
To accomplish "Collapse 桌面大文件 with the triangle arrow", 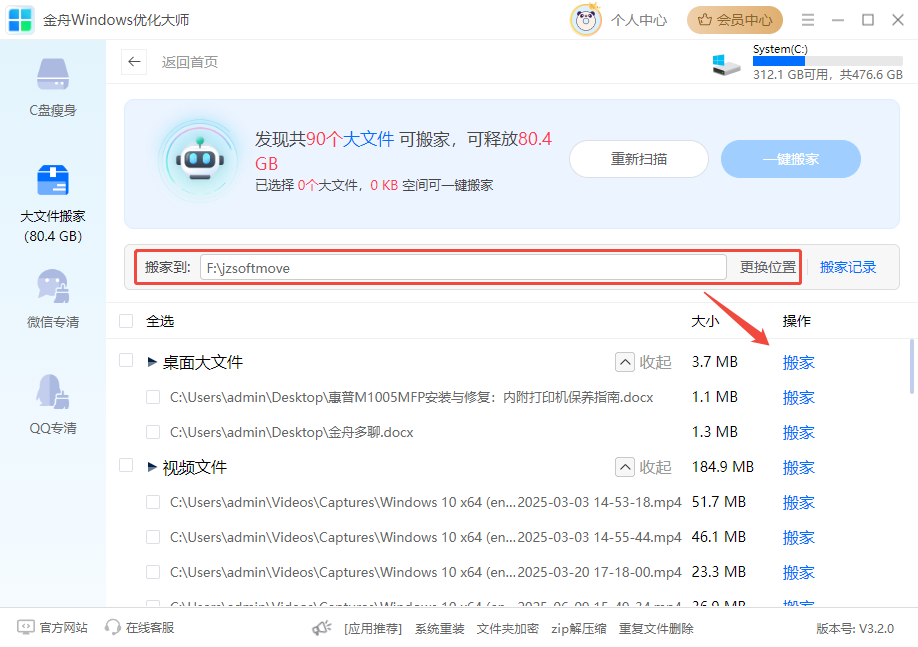I will tap(152, 362).
